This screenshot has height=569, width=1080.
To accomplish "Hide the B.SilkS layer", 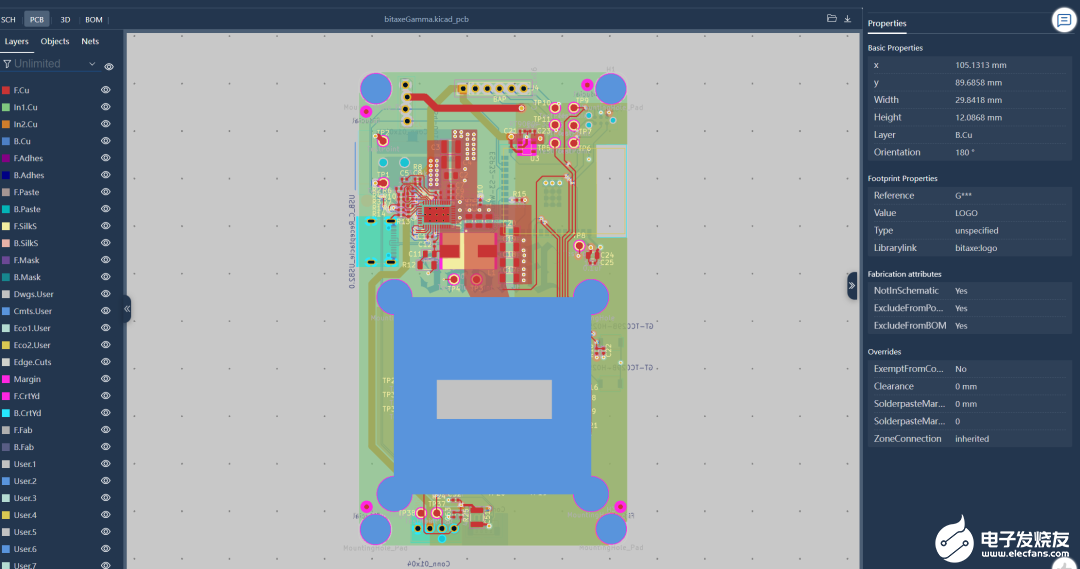I will tap(105, 242).
